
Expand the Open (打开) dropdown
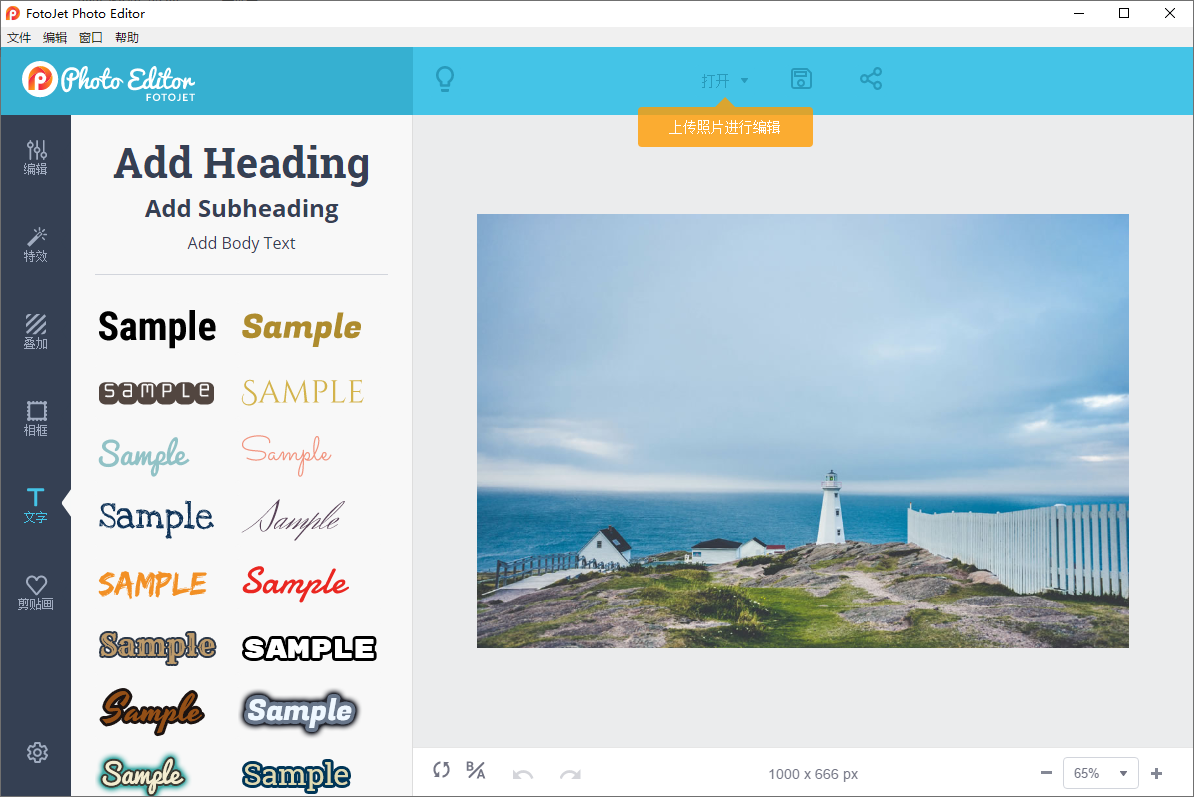click(x=725, y=81)
